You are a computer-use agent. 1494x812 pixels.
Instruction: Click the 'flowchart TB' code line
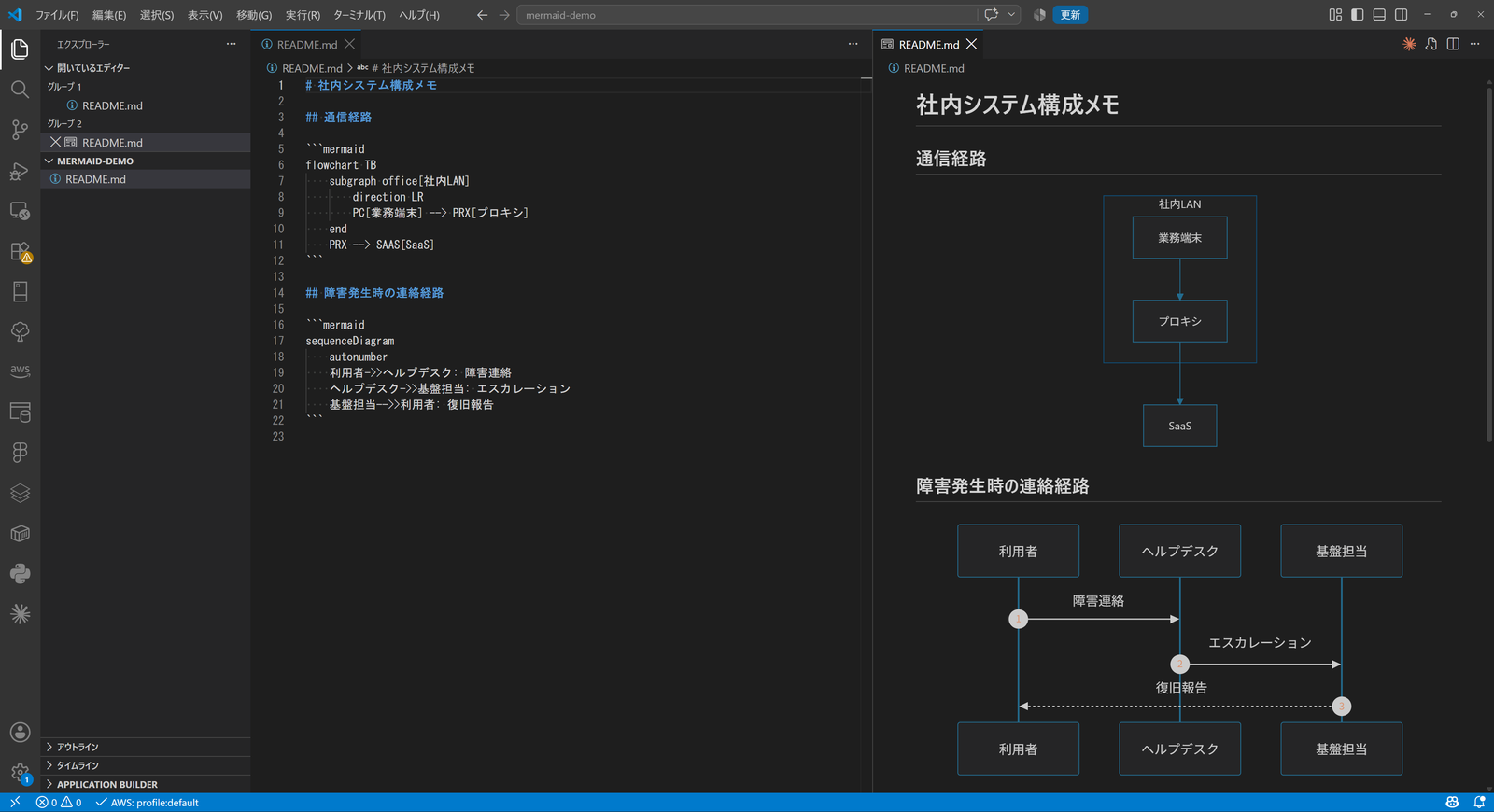pyautogui.click(x=341, y=165)
